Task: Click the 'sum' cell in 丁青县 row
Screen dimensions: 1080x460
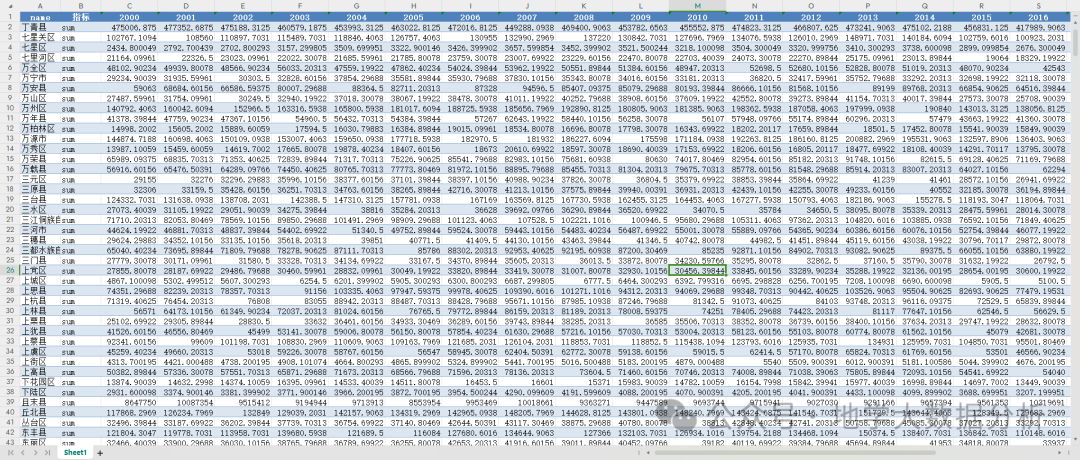Action: click(x=80, y=27)
